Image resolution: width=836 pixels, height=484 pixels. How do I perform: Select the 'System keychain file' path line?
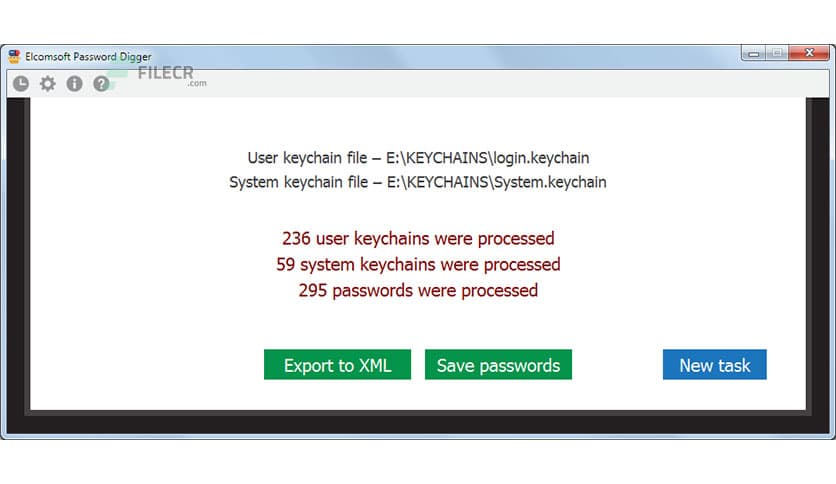(418, 182)
